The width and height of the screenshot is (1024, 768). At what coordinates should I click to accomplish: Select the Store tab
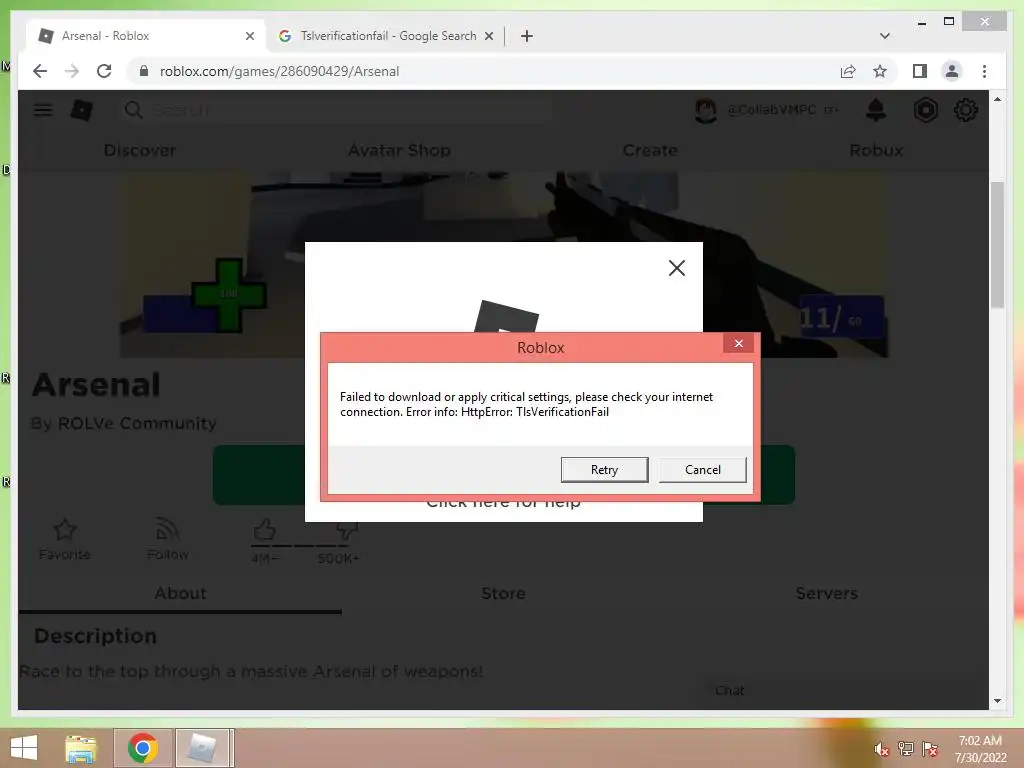(503, 593)
